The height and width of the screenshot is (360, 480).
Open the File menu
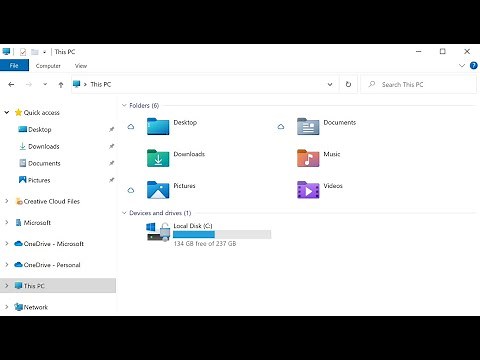[x=14, y=65]
